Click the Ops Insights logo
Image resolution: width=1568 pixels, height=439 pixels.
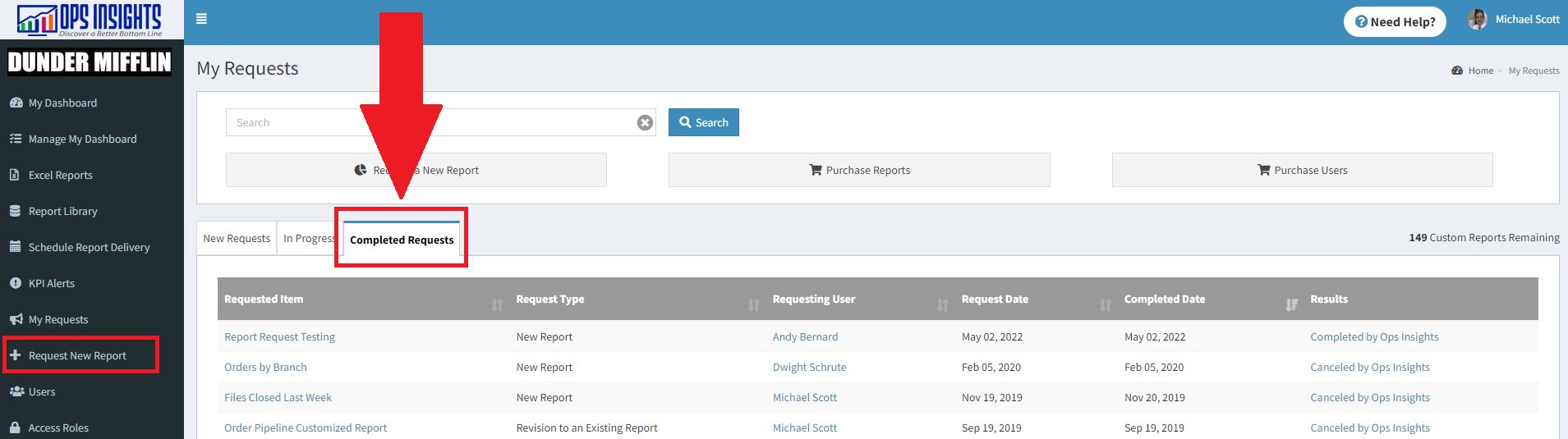90,20
